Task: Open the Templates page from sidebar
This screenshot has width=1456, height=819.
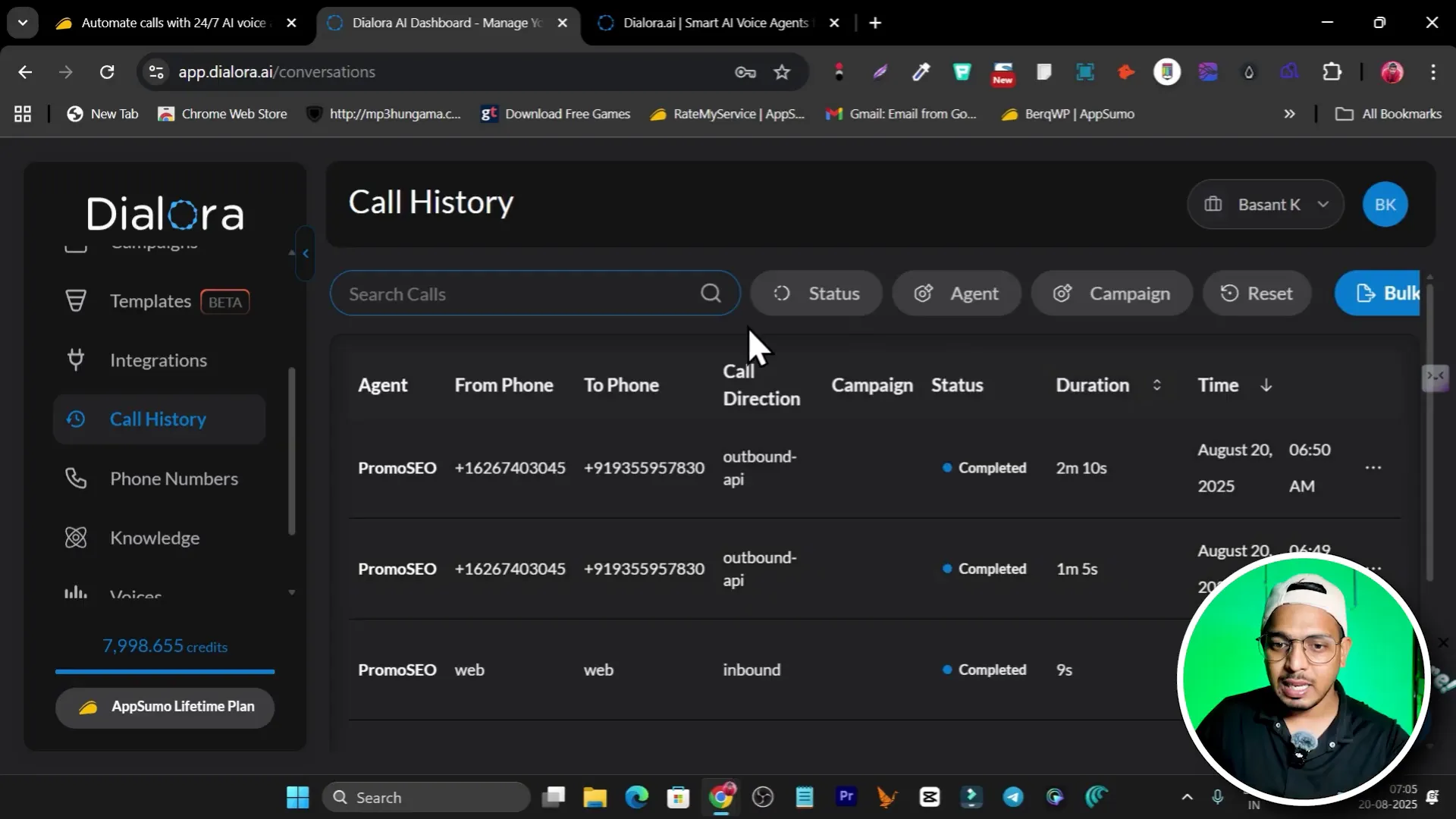Action: [x=150, y=301]
